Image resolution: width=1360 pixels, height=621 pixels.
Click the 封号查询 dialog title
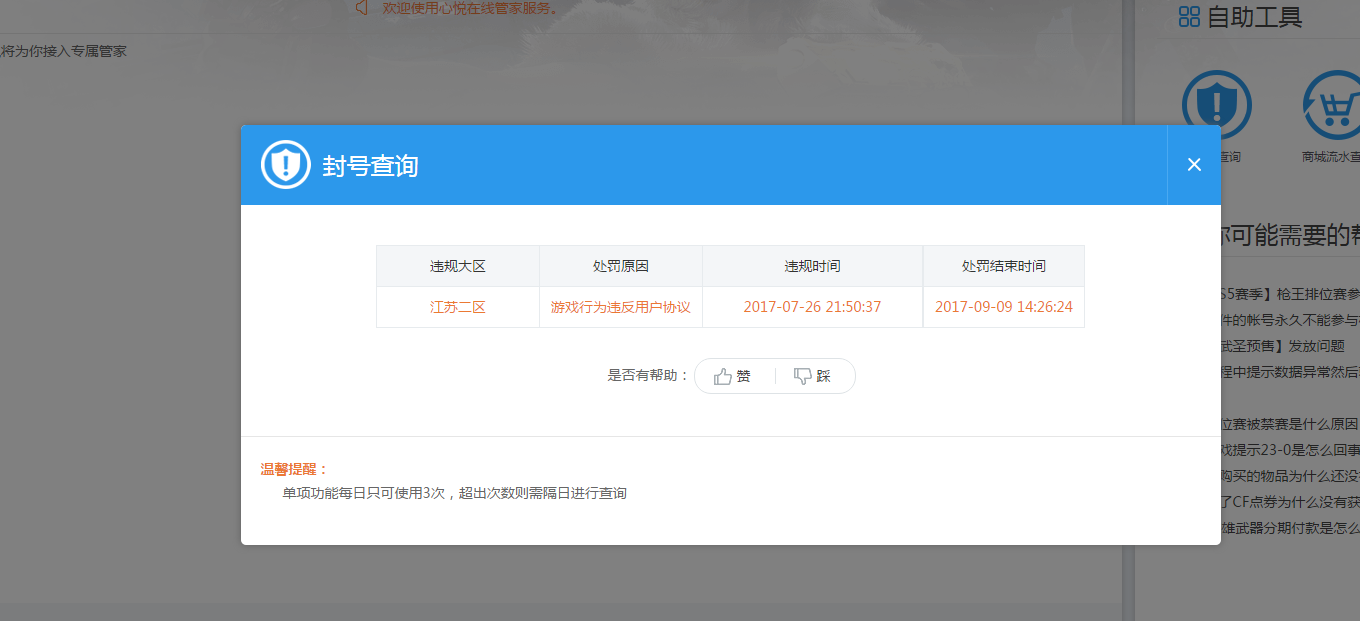(x=370, y=166)
